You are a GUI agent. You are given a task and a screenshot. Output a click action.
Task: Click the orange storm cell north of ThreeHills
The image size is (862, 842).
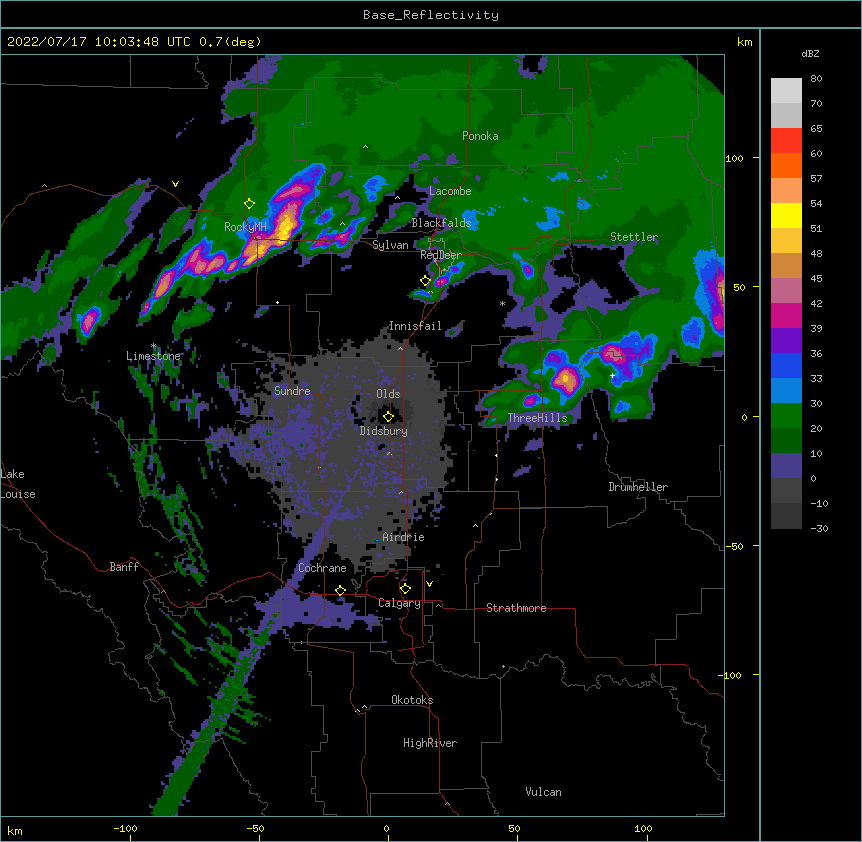click(565, 379)
